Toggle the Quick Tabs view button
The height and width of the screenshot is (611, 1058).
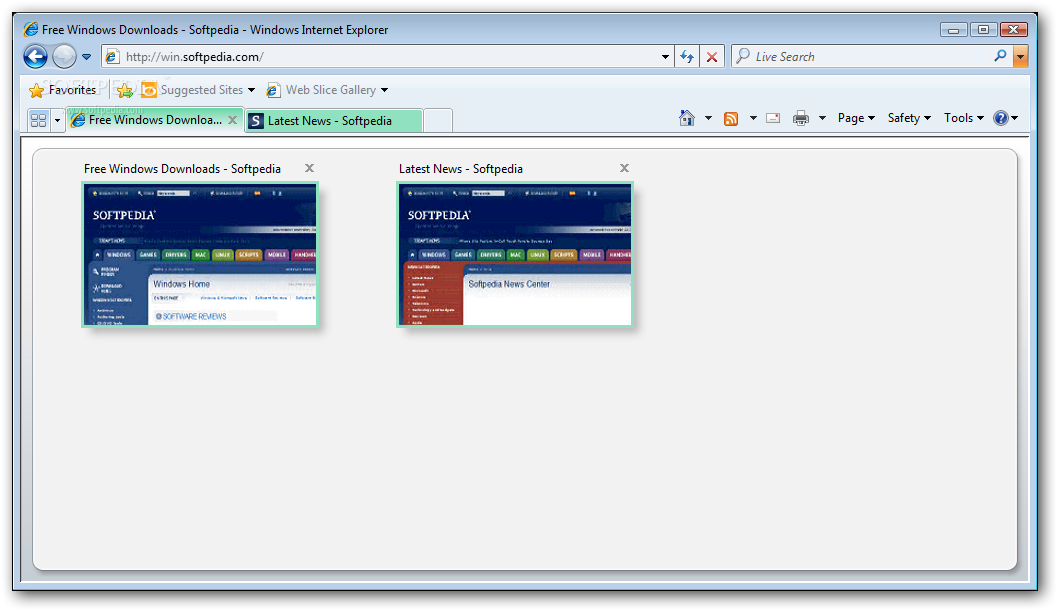click(x=38, y=120)
